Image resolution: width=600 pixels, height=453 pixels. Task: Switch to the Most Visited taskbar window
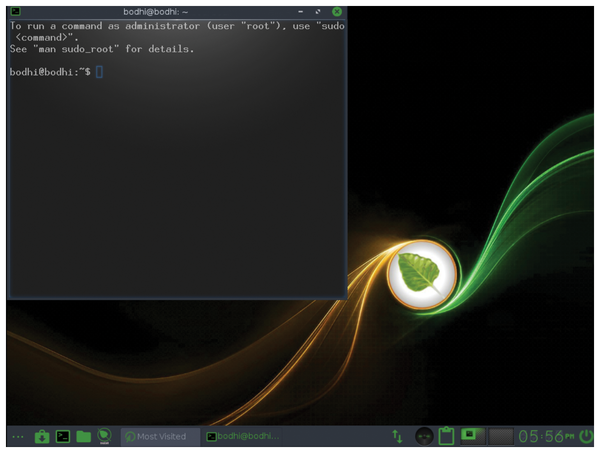coord(160,437)
